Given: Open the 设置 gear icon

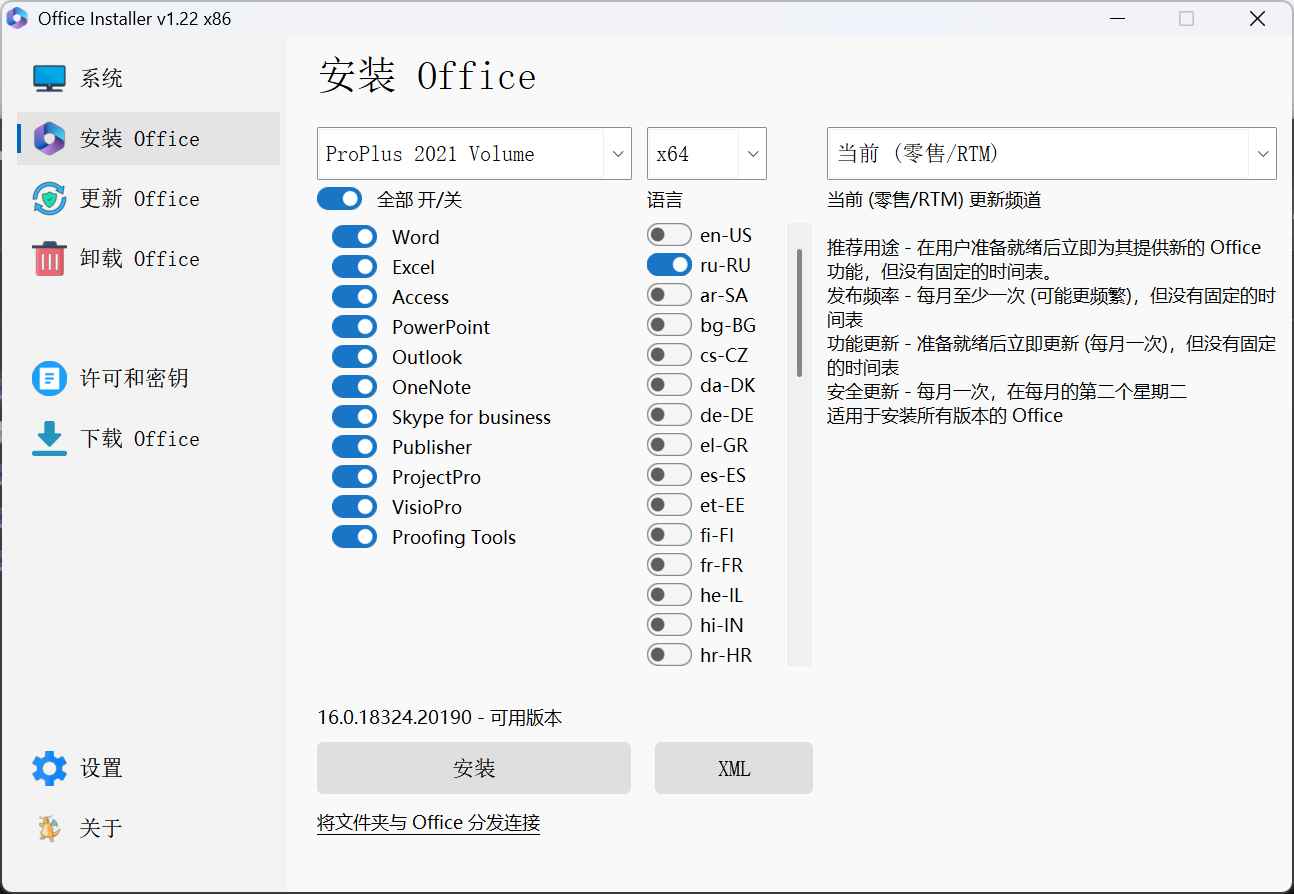Looking at the screenshot, I should coord(48,768).
